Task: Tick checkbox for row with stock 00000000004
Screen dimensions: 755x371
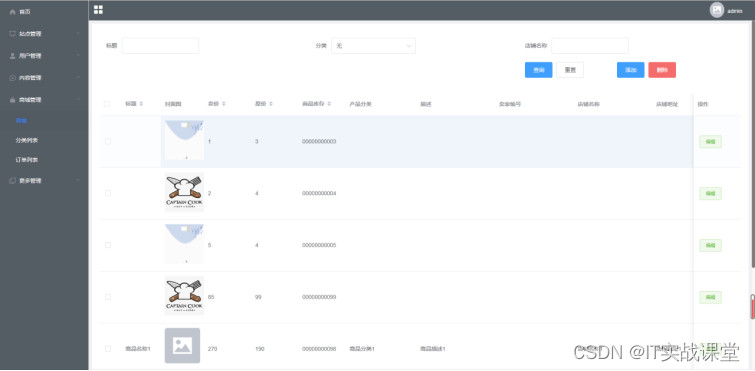Action: point(108,193)
